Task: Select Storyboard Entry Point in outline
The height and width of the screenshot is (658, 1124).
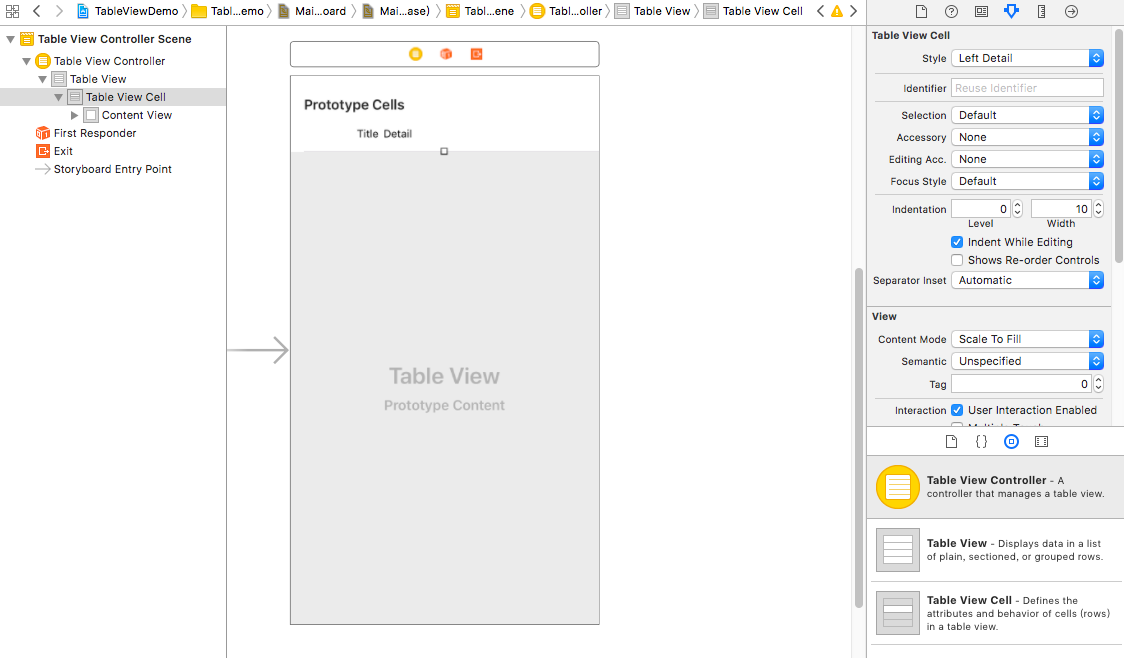Action: pos(112,169)
